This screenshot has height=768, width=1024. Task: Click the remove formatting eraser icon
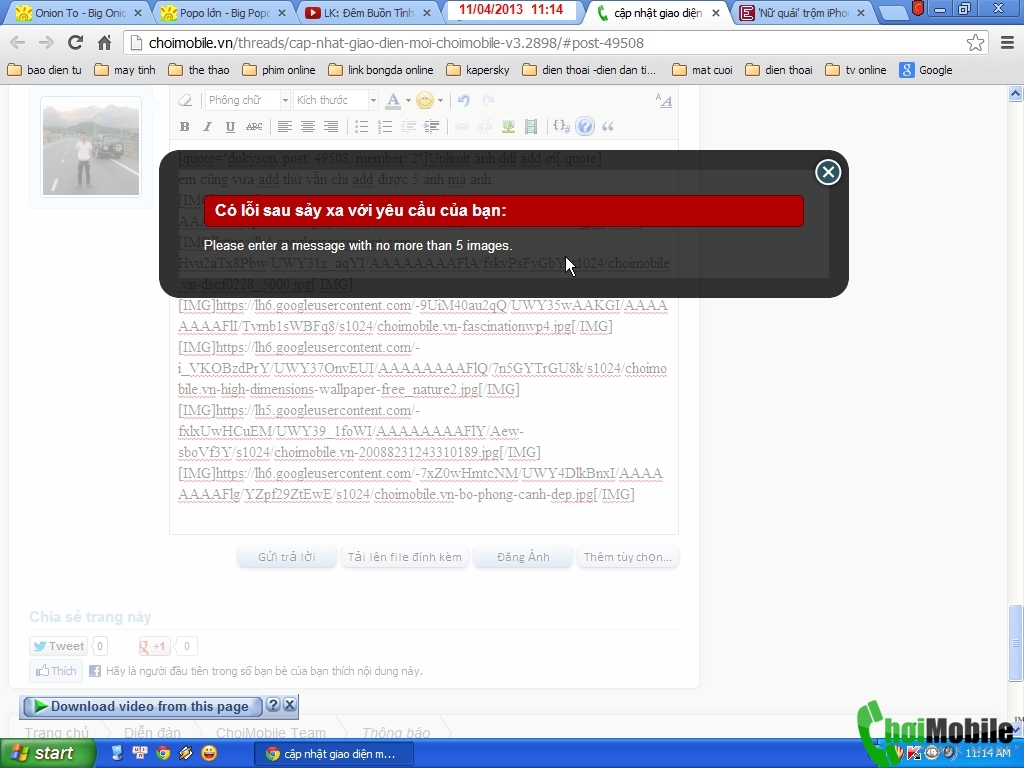click(x=185, y=100)
